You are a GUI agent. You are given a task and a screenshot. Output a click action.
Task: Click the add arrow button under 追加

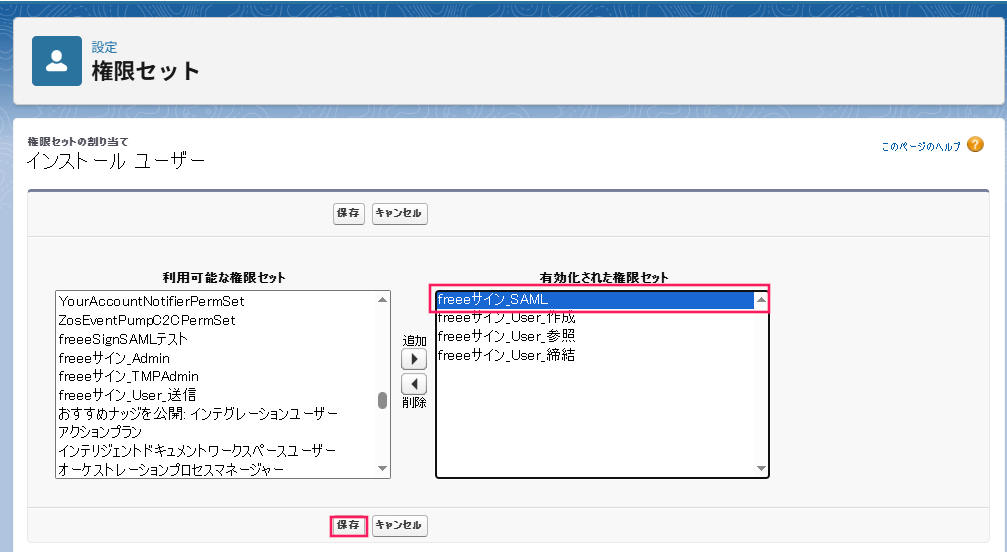click(414, 359)
